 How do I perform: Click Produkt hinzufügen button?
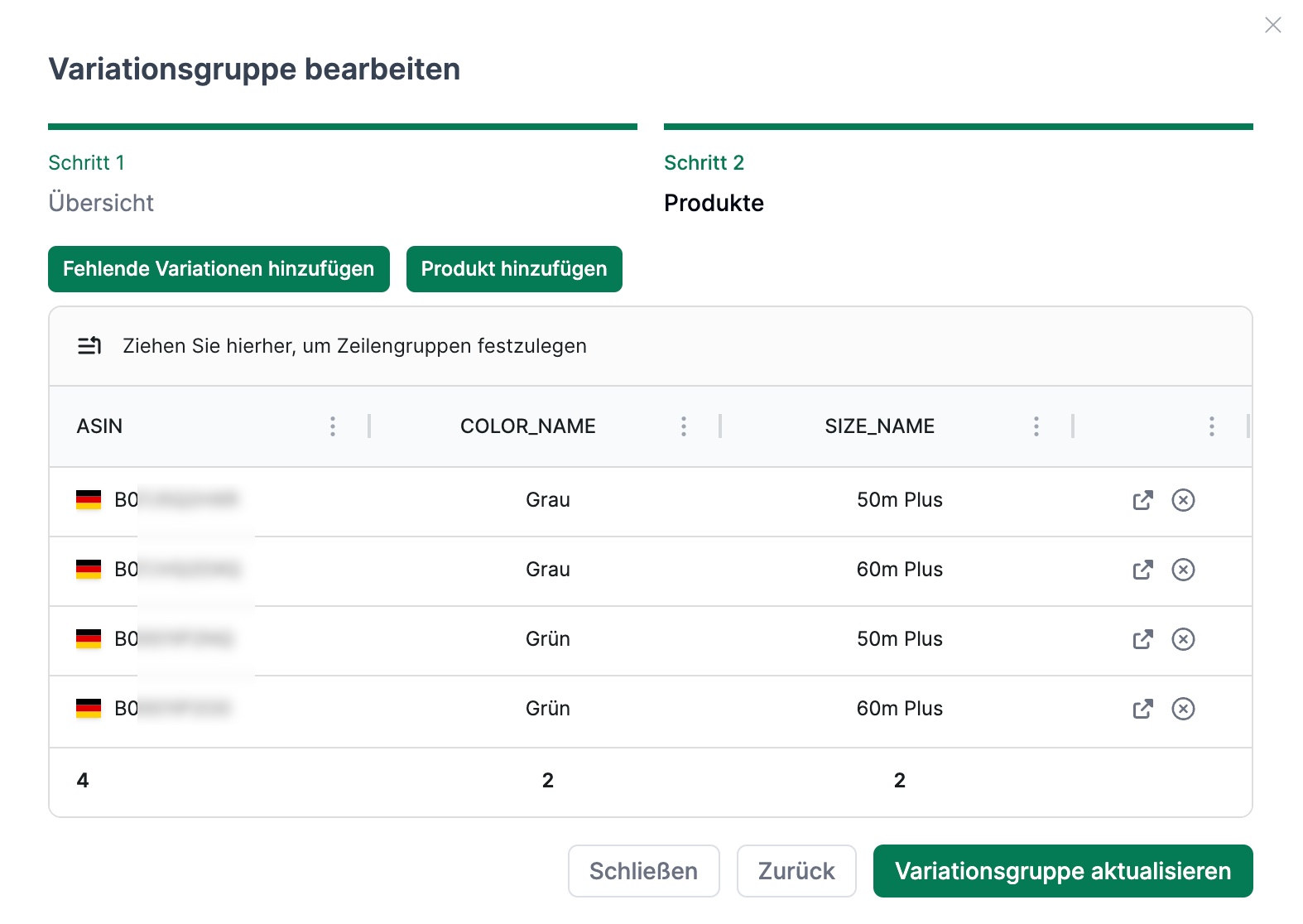(x=514, y=269)
